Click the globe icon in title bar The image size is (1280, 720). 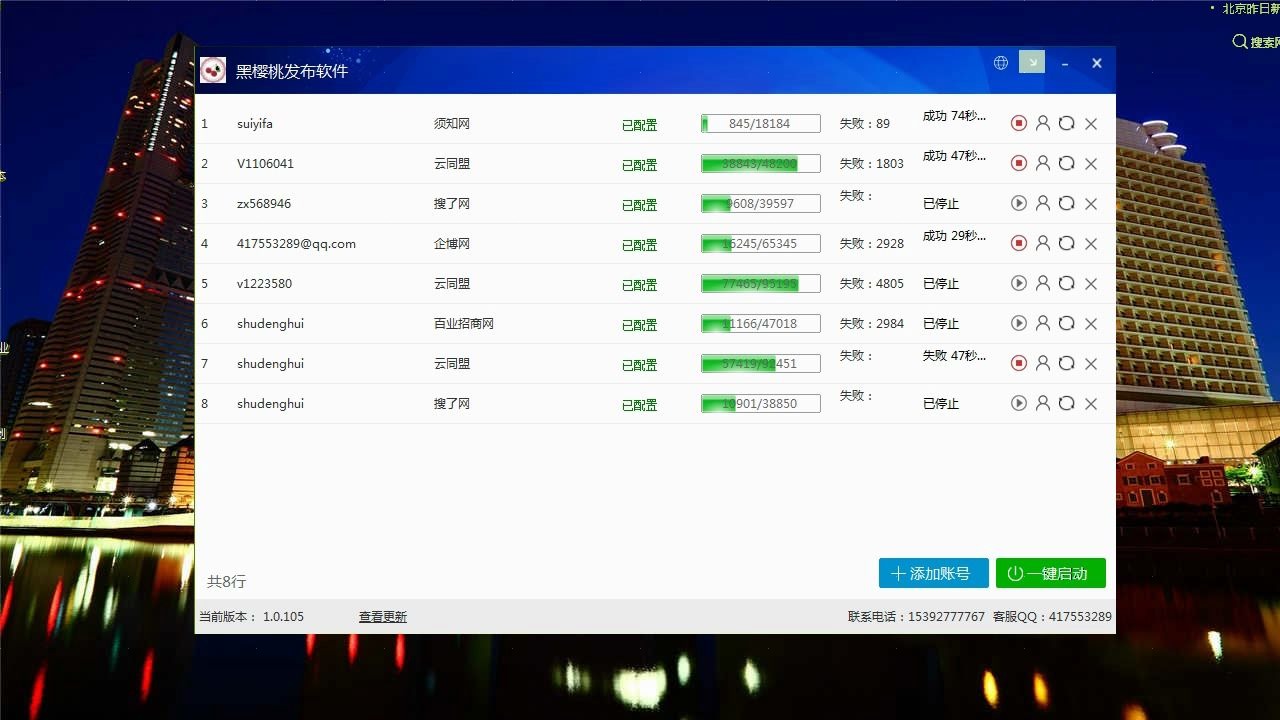(1001, 63)
